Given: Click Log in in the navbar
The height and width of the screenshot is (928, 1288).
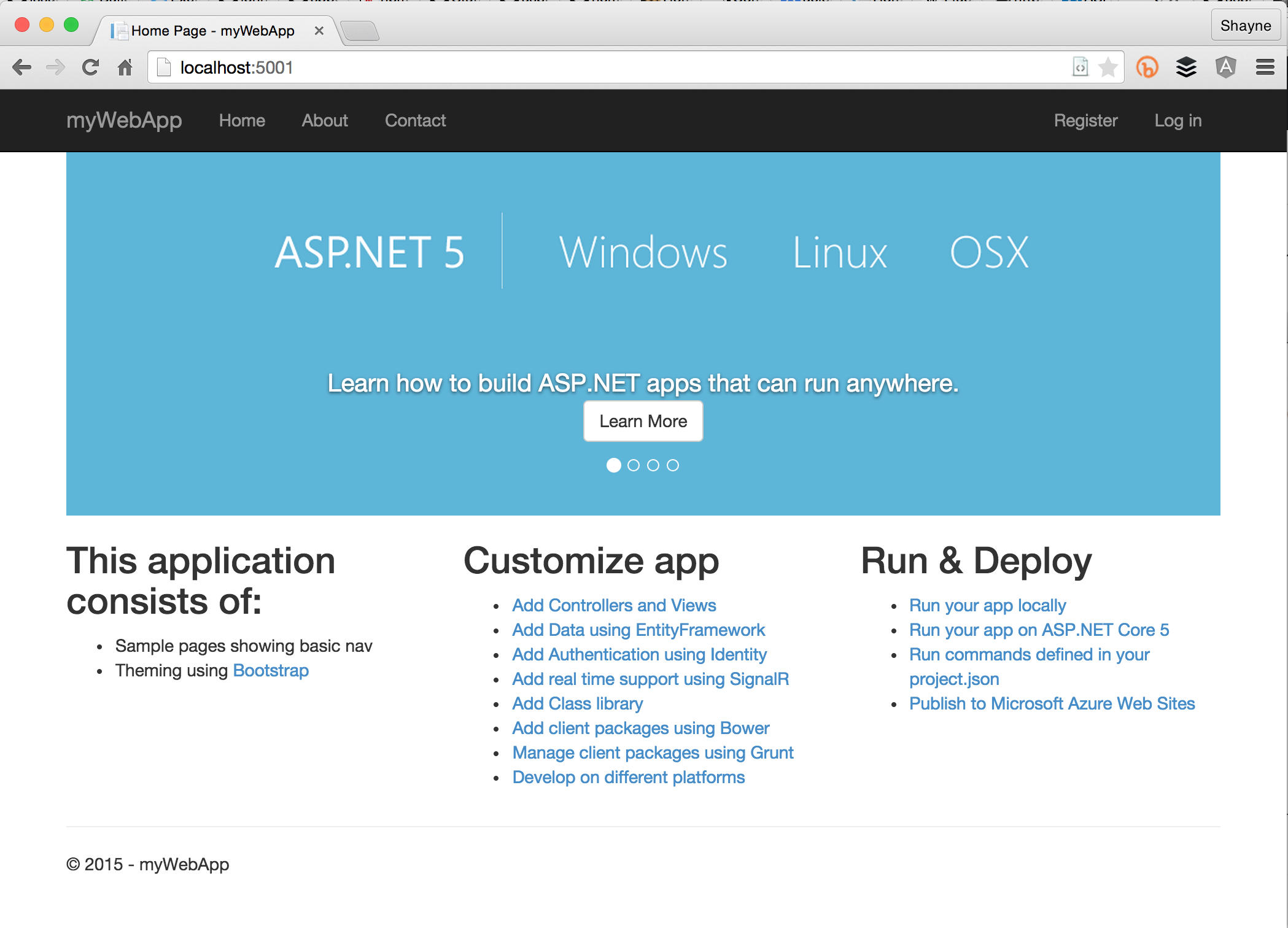Looking at the screenshot, I should (x=1177, y=120).
